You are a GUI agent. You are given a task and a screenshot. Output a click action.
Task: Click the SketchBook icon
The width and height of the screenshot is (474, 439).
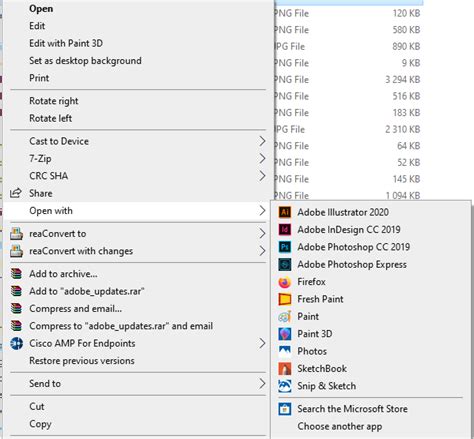285,368
